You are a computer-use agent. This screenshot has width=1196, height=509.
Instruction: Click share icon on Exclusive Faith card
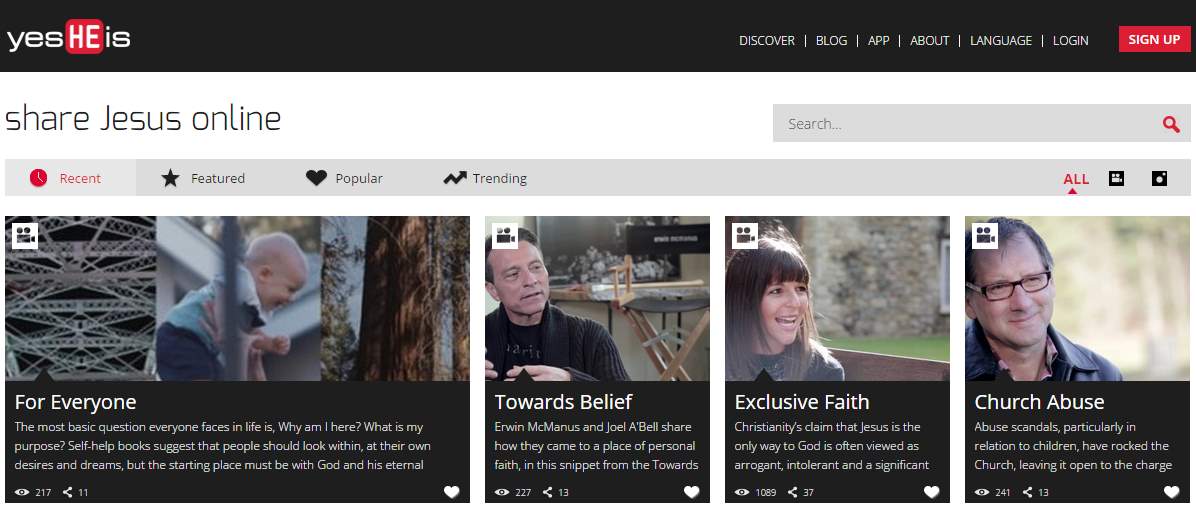pyautogui.click(x=793, y=492)
